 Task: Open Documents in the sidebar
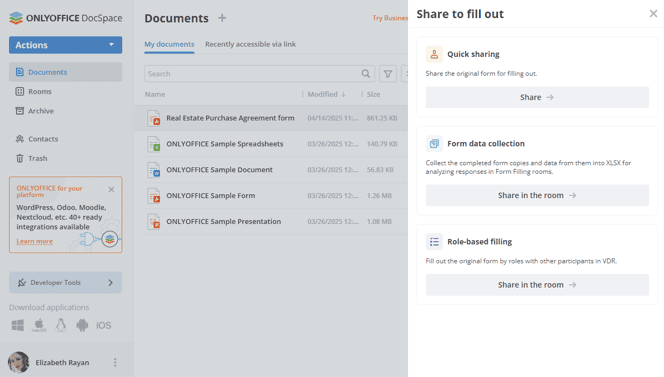coord(66,72)
